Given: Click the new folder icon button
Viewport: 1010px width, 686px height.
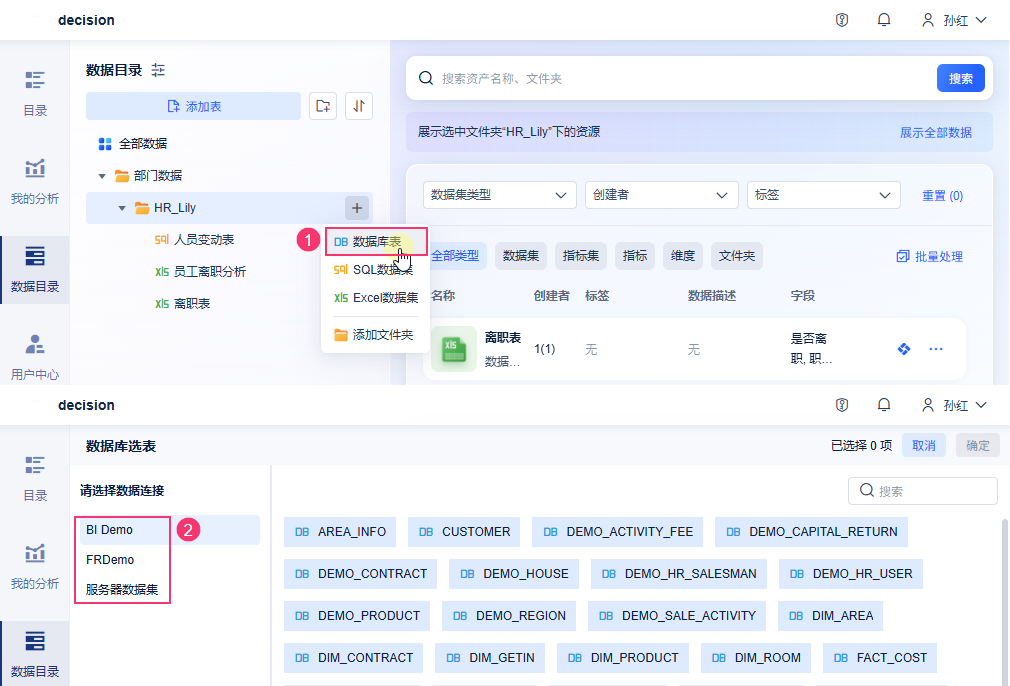Looking at the screenshot, I should pyautogui.click(x=322, y=106).
